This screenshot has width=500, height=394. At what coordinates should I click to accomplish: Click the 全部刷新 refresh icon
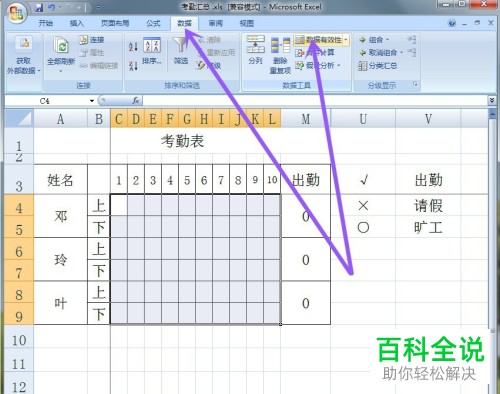coord(61,45)
